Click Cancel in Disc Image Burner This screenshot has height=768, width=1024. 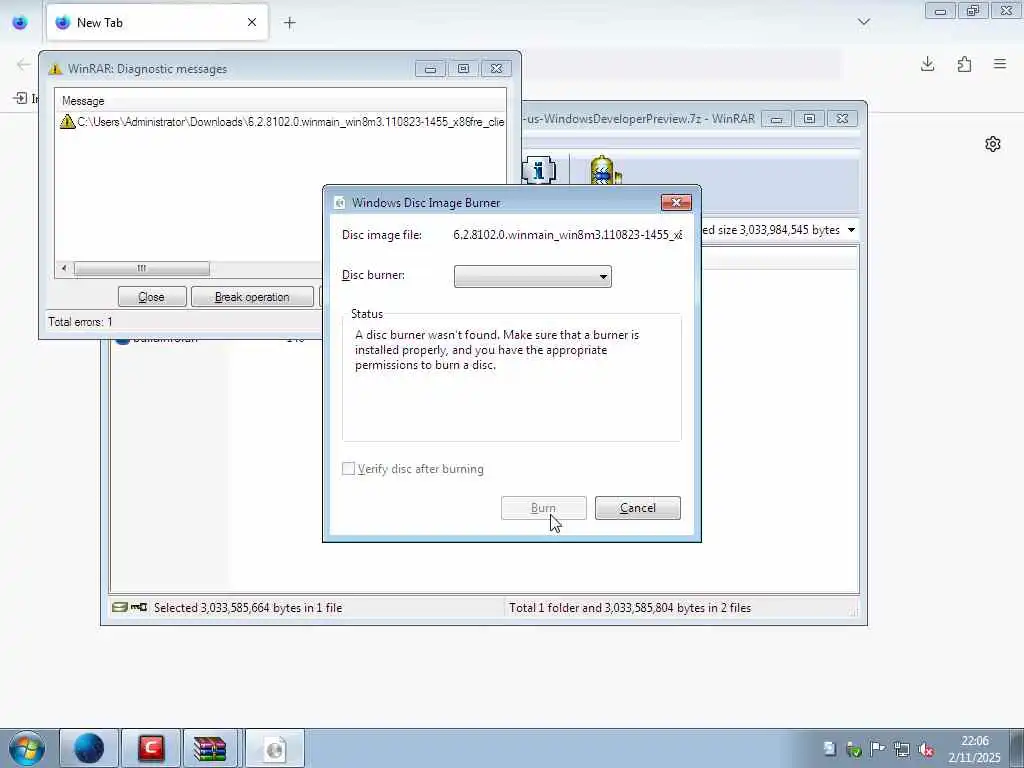pos(637,508)
